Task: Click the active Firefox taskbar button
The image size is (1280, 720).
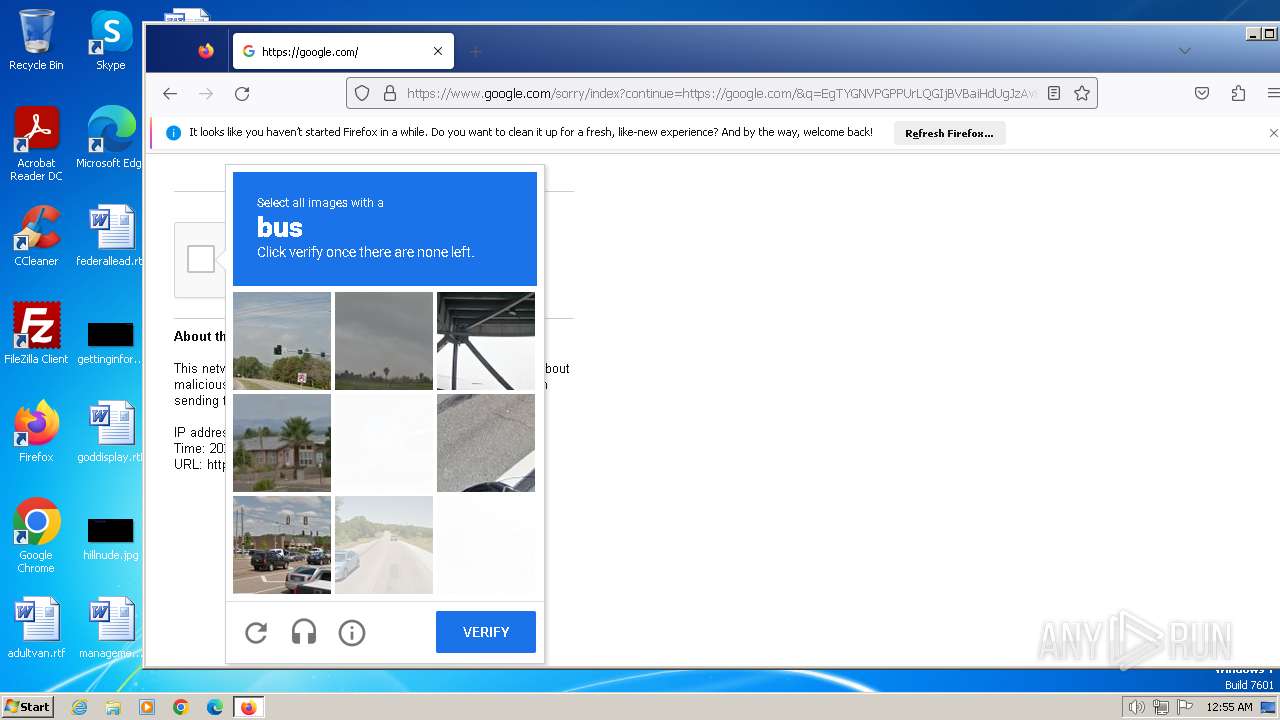Action: coord(248,707)
